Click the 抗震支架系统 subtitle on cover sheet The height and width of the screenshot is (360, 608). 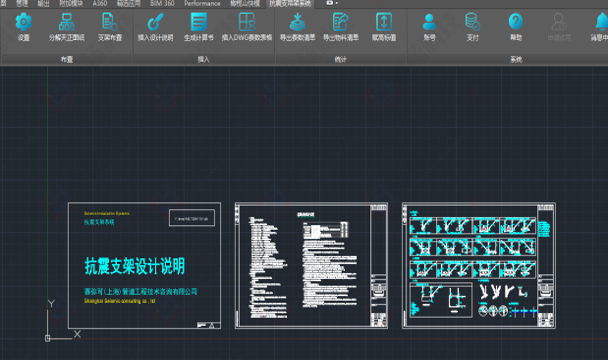(x=99, y=222)
